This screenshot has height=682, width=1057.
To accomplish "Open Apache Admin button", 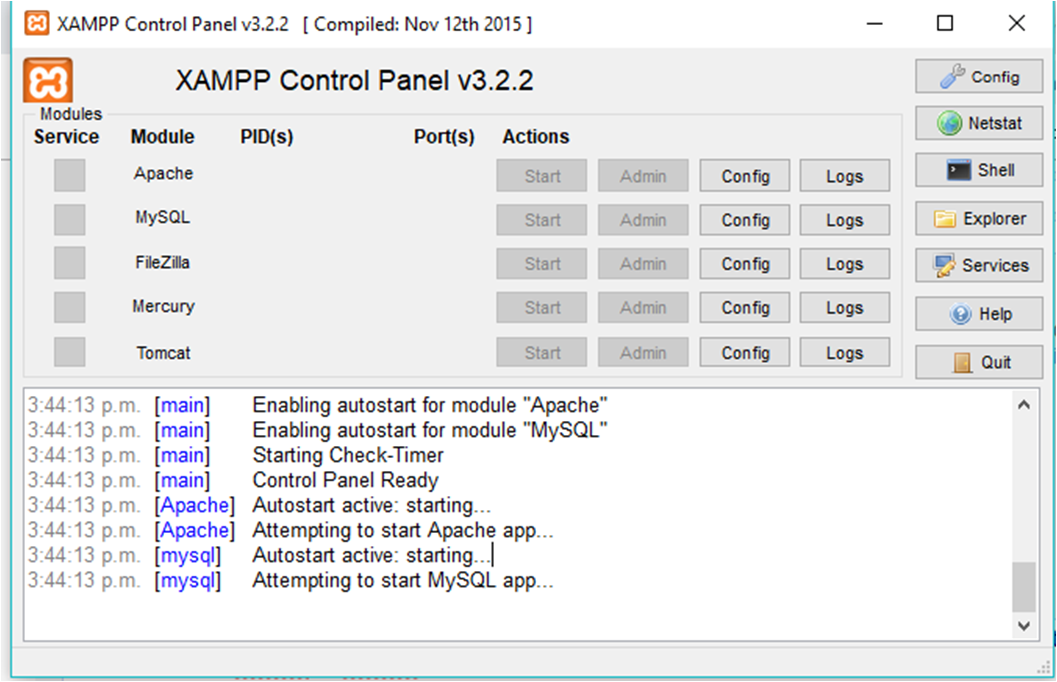I will click(643, 176).
